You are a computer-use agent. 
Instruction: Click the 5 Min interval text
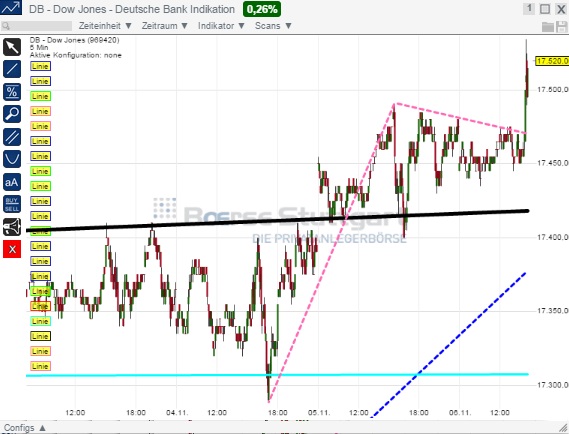(x=39, y=48)
